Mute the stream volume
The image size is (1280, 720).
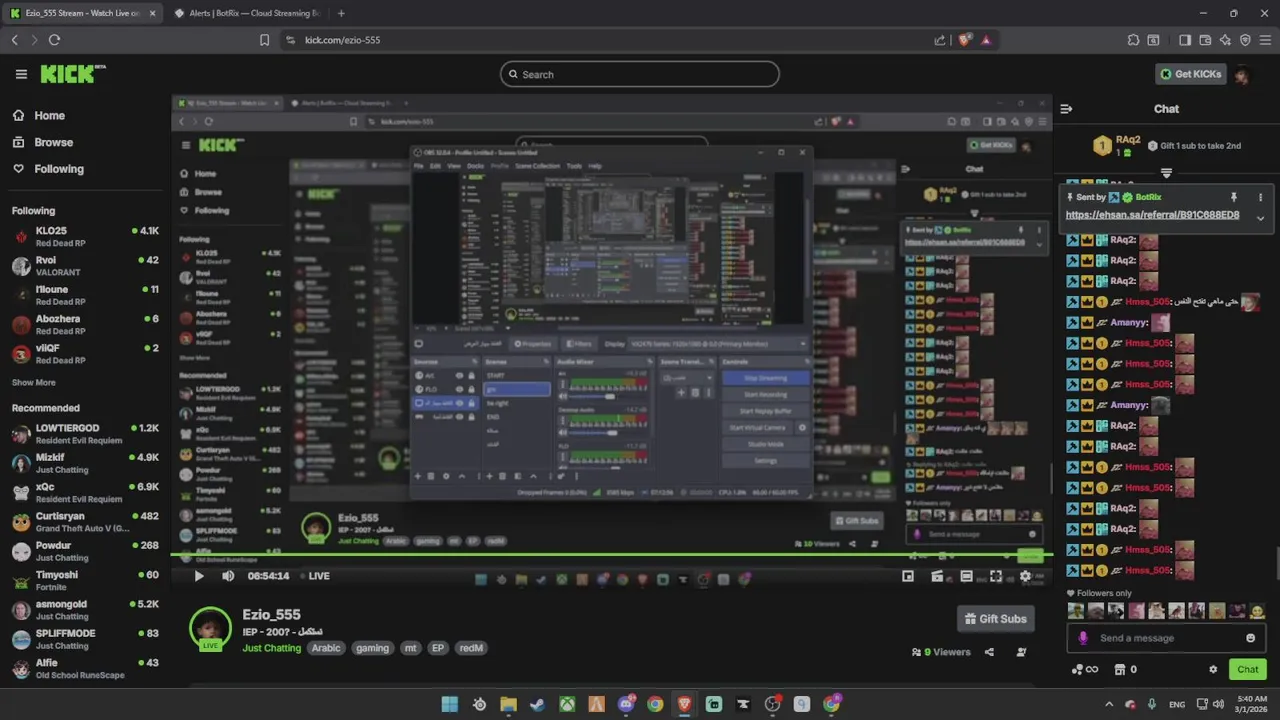[x=228, y=576]
